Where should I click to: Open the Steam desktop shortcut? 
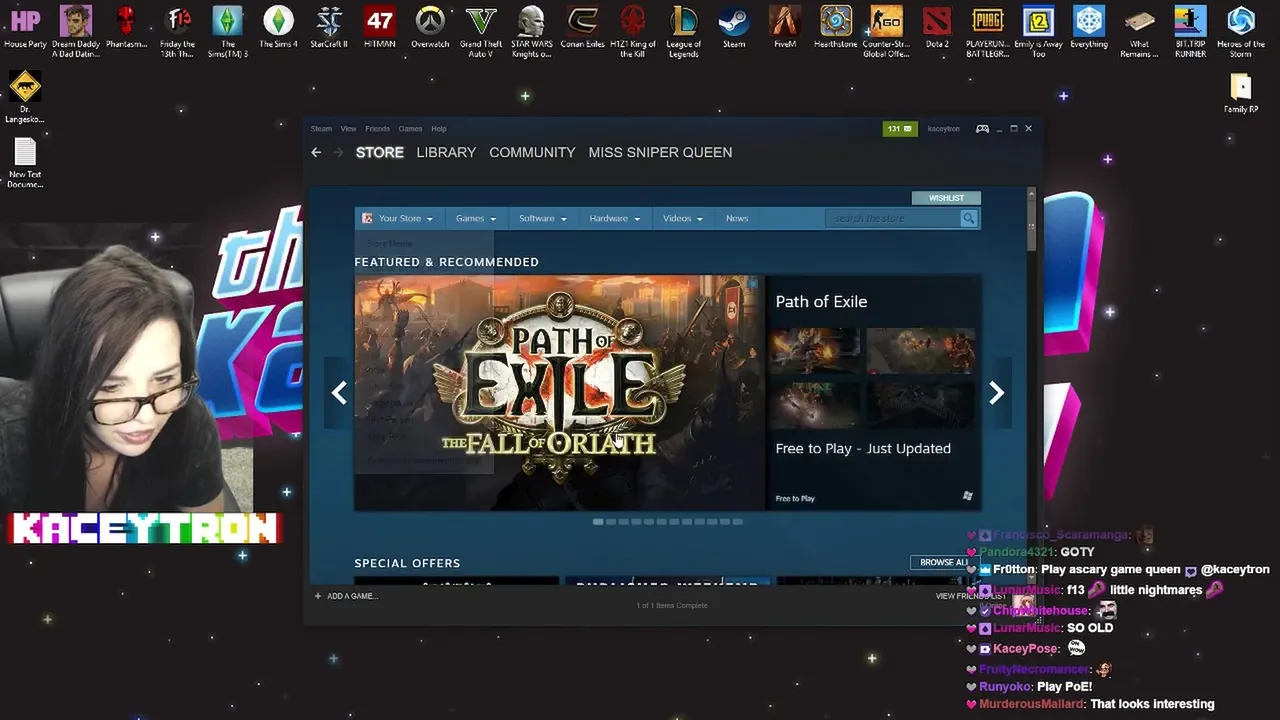coord(734,29)
